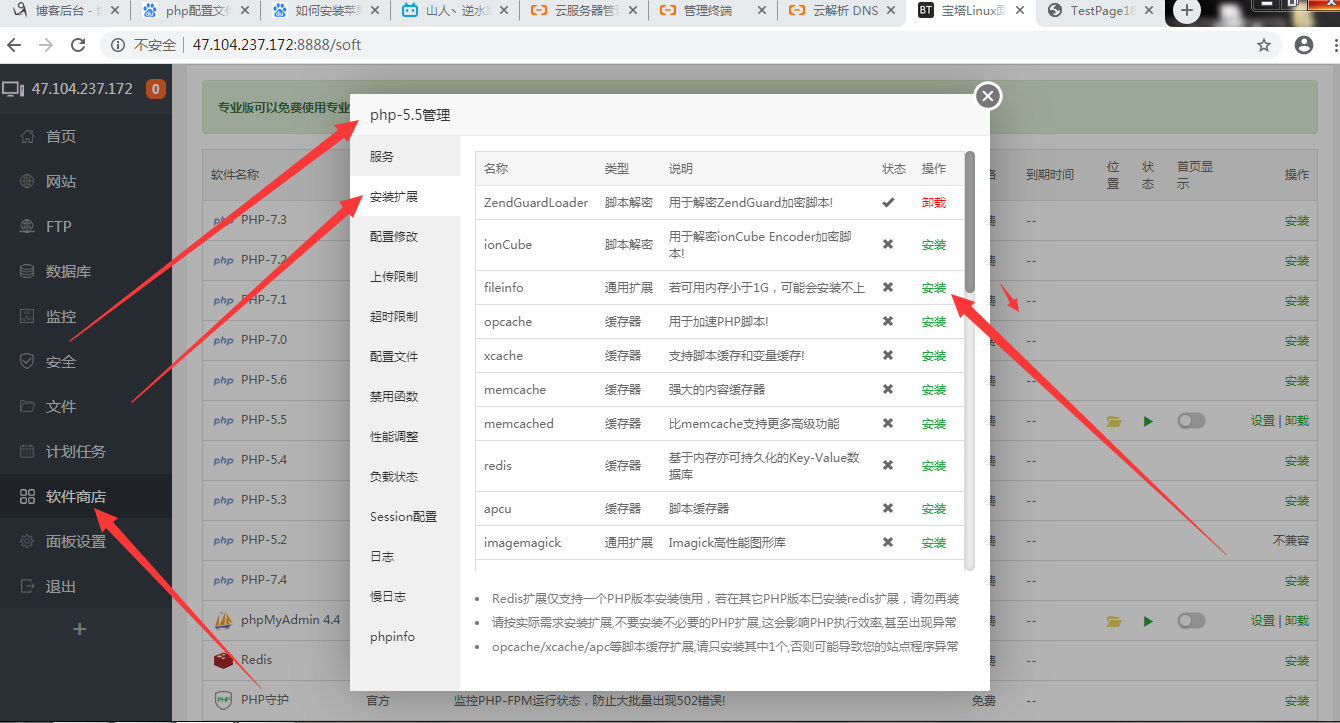The image size is (1340, 723).
Task: Install the memcache extension
Action: (x=934, y=390)
